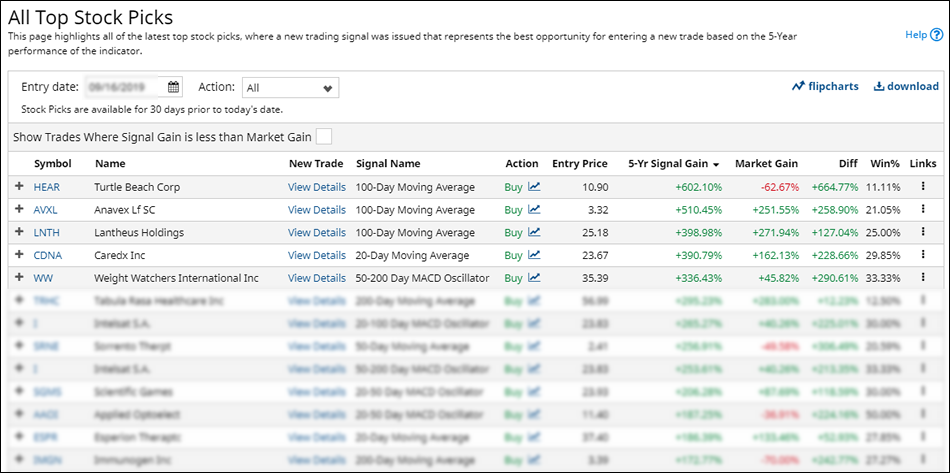The width and height of the screenshot is (950, 473).
Task: Open links menu dots for Caredx Inc
Action: [x=923, y=254]
